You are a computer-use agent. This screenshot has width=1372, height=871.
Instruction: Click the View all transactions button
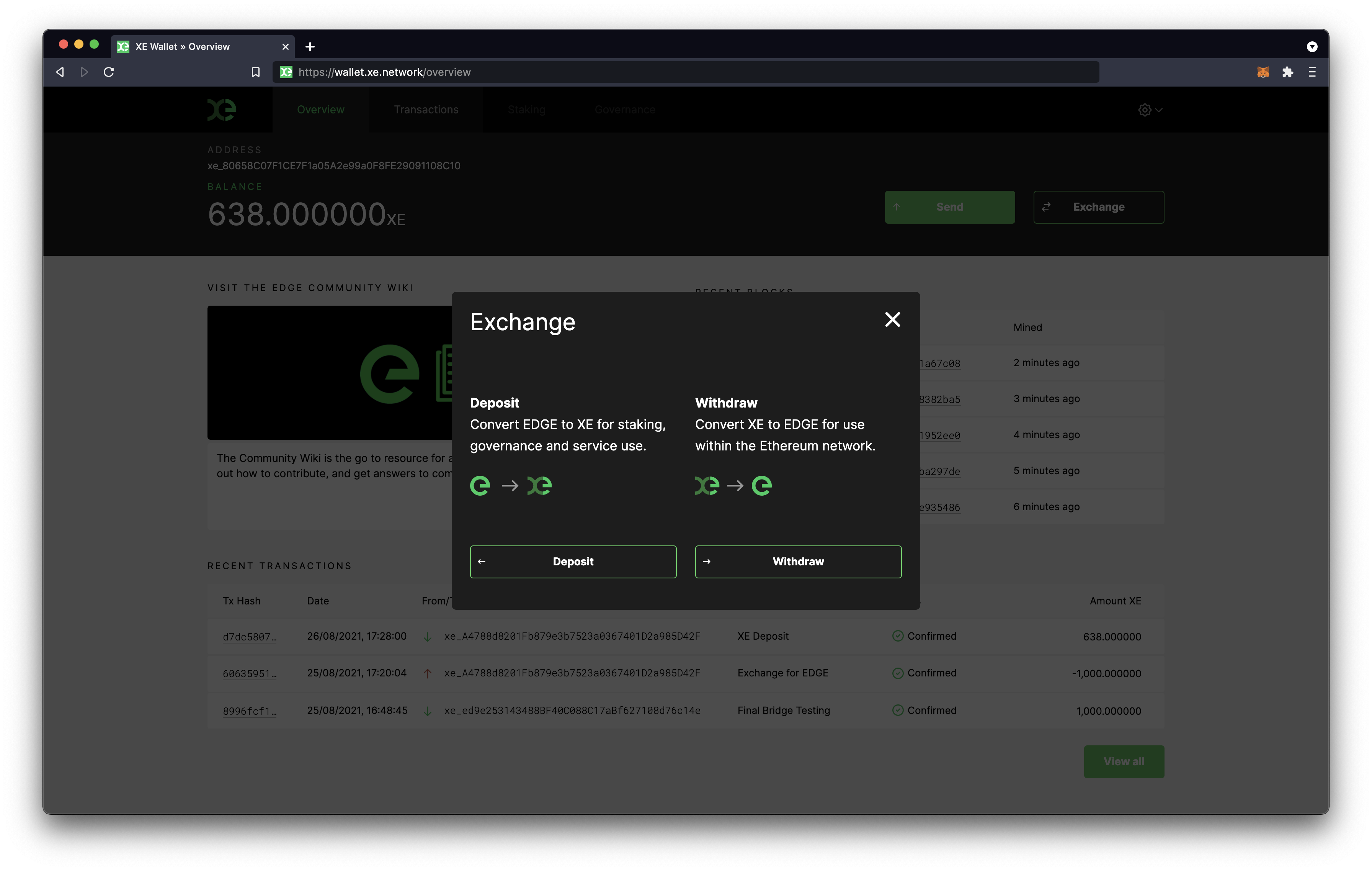(x=1124, y=761)
